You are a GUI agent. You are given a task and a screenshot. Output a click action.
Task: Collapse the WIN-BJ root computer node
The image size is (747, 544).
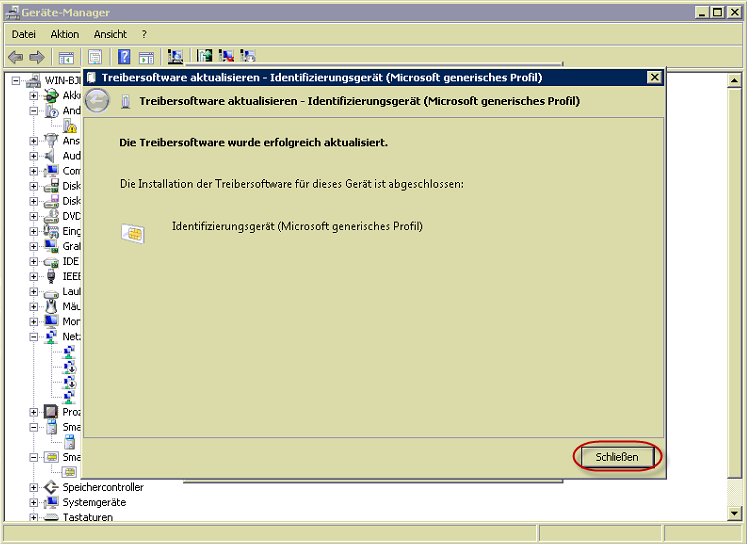coord(17,80)
